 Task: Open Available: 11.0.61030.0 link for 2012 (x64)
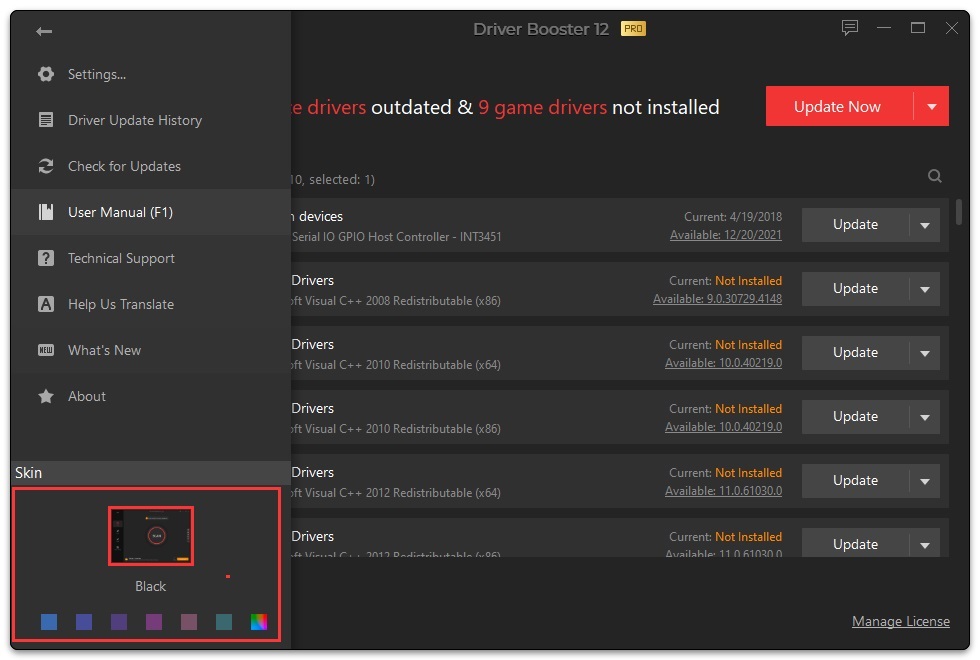pos(723,491)
